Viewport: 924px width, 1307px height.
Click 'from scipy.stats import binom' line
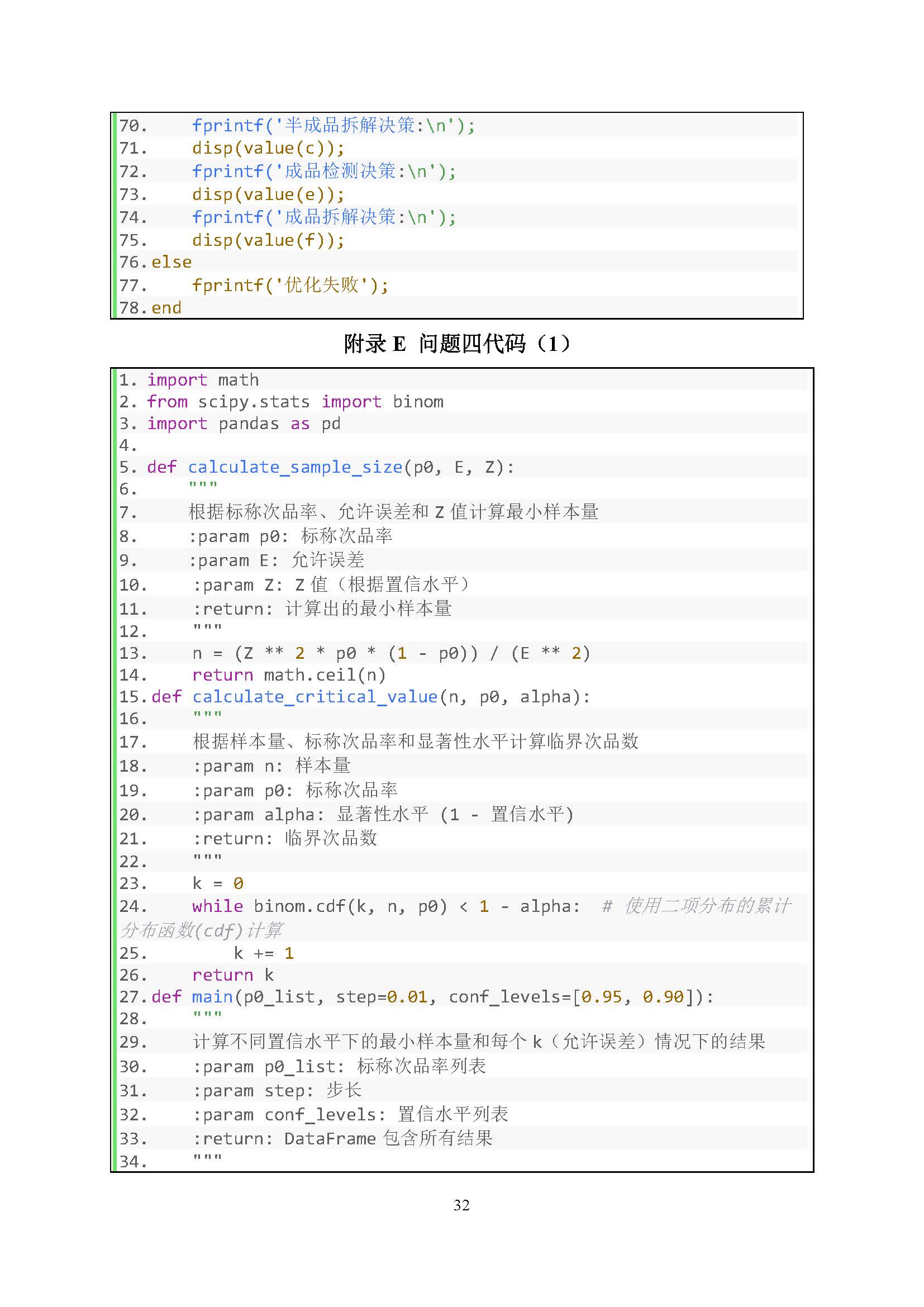pyautogui.click(x=296, y=402)
